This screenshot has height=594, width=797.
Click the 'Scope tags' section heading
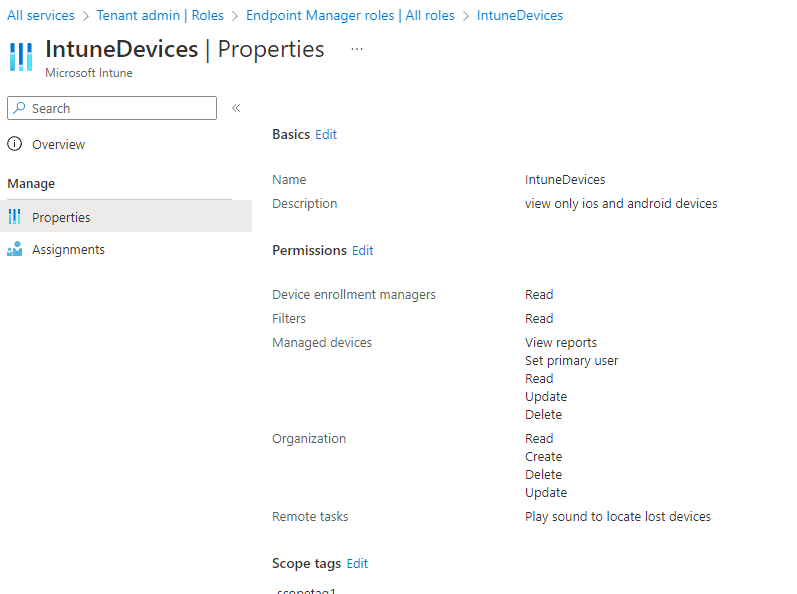[306, 564]
